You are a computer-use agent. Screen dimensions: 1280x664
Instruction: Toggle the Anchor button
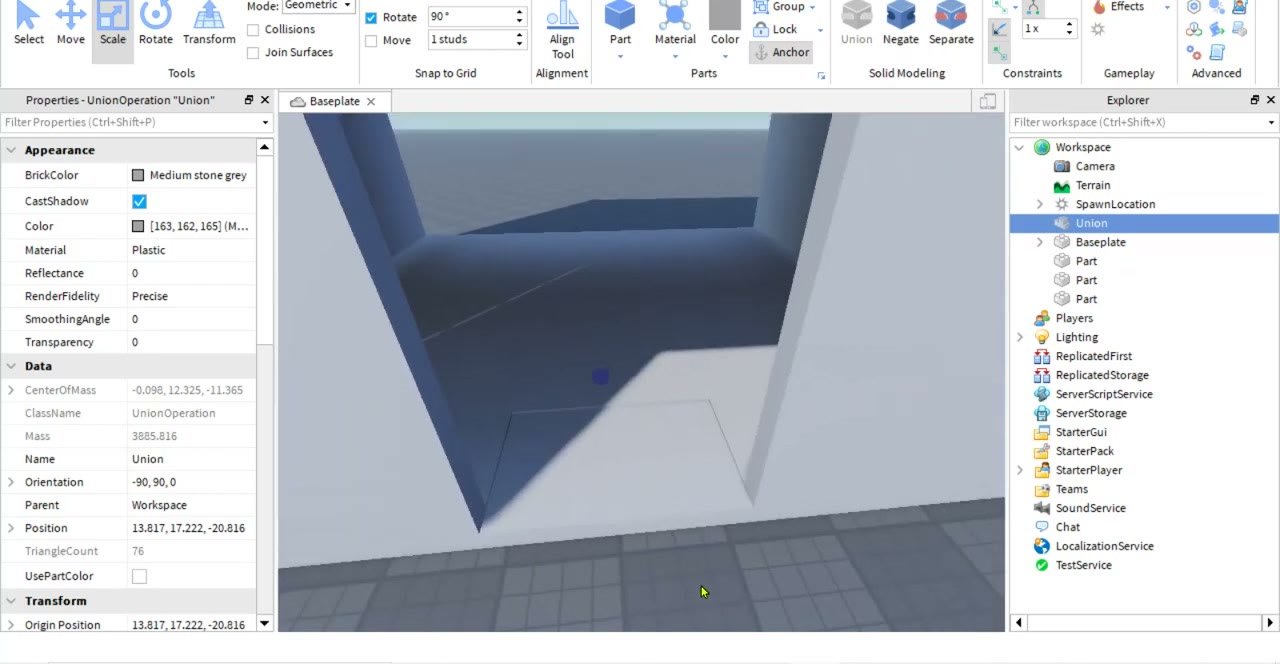(782, 52)
